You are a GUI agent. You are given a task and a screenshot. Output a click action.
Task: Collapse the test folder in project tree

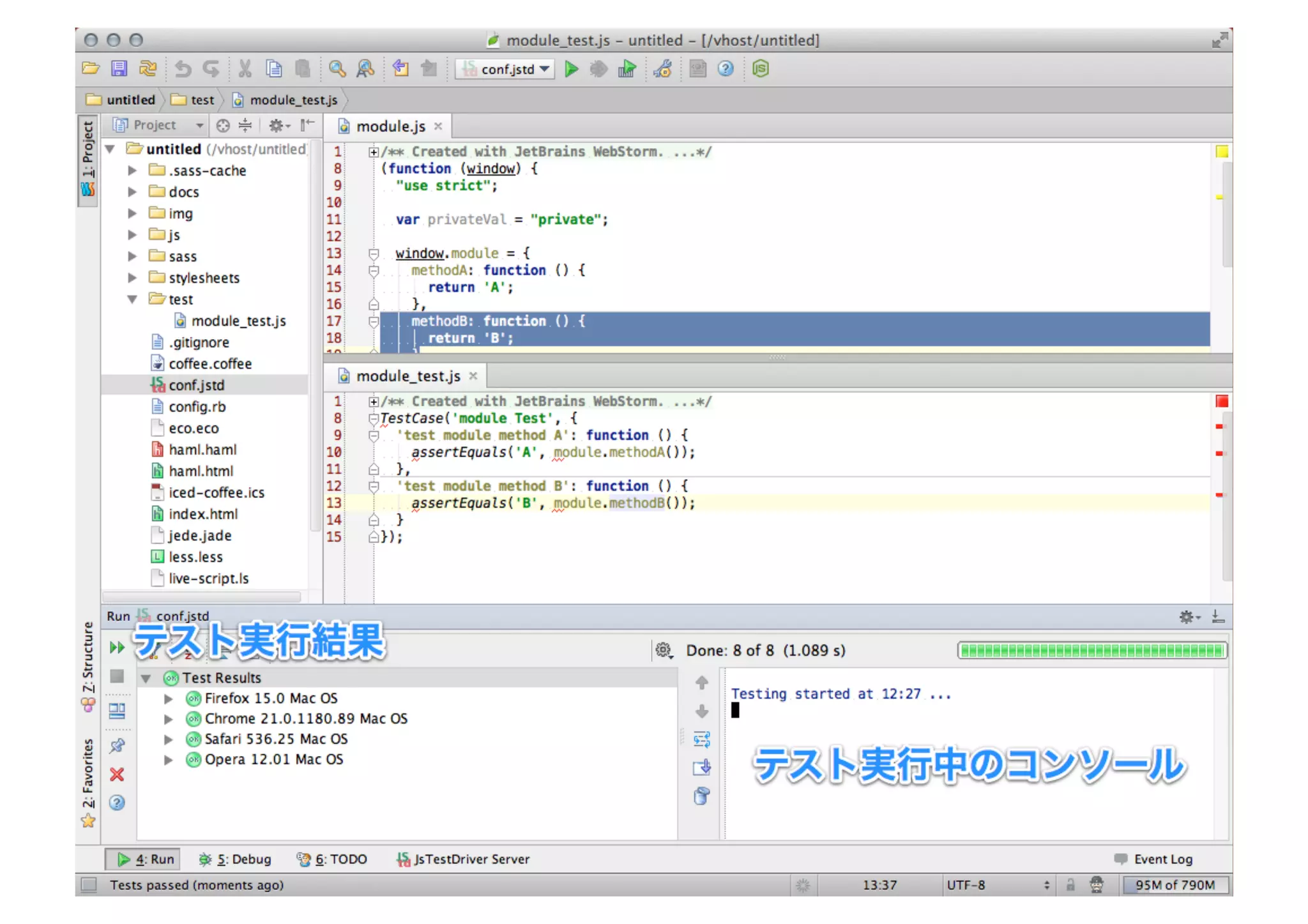132,299
